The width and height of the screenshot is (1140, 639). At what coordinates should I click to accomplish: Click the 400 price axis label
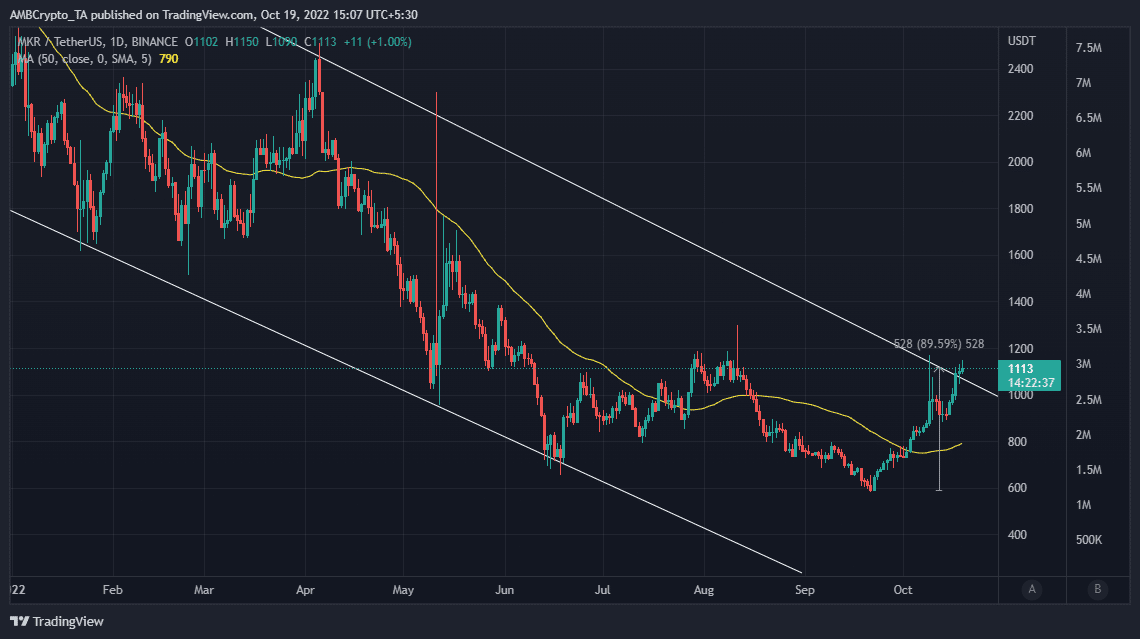coord(1017,535)
